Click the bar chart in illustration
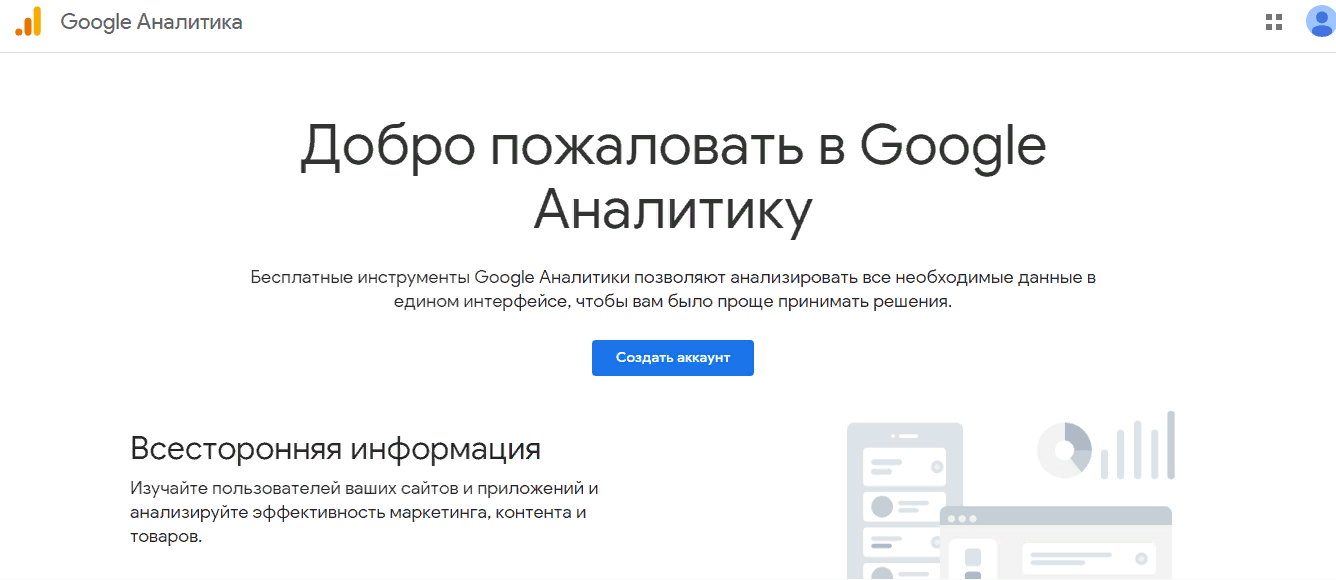Image resolution: width=1336 pixels, height=580 pixels. (x=1138, y=446)
